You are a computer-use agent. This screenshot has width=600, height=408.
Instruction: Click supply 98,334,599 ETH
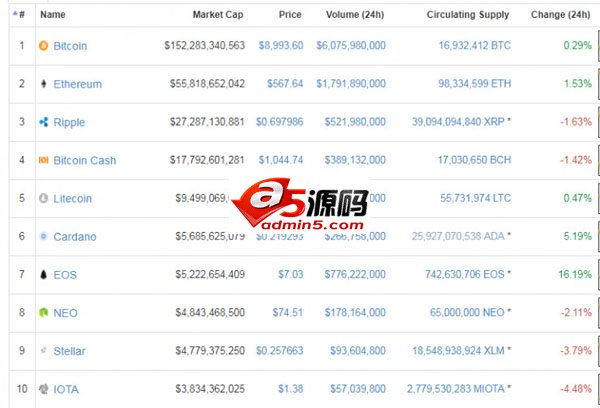pos(474,83)
